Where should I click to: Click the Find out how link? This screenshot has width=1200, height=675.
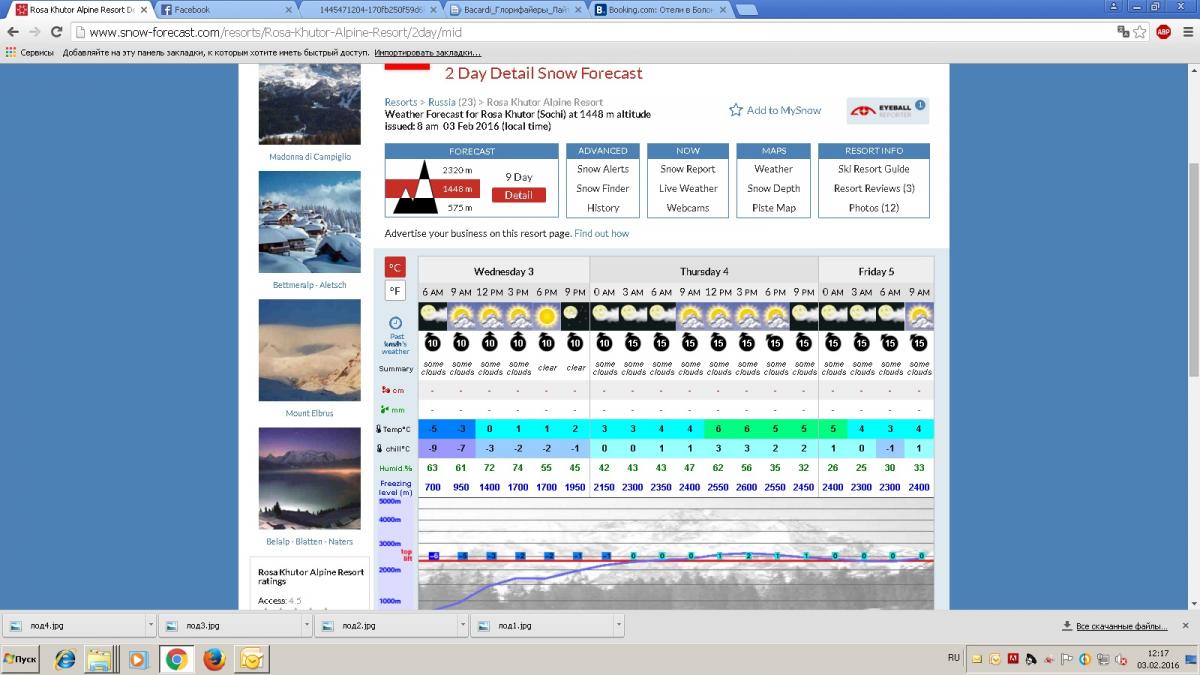tap(602, 233)
